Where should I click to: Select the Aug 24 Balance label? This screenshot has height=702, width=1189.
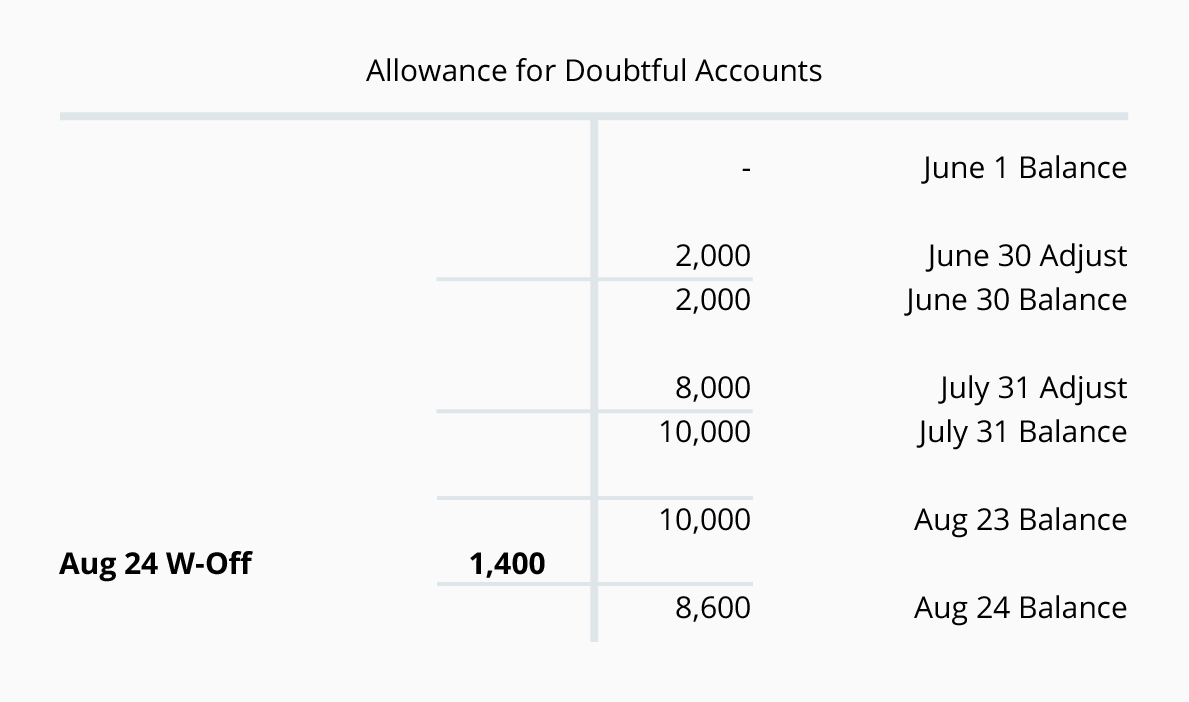pyautogui.click(x=1020, y=608)
